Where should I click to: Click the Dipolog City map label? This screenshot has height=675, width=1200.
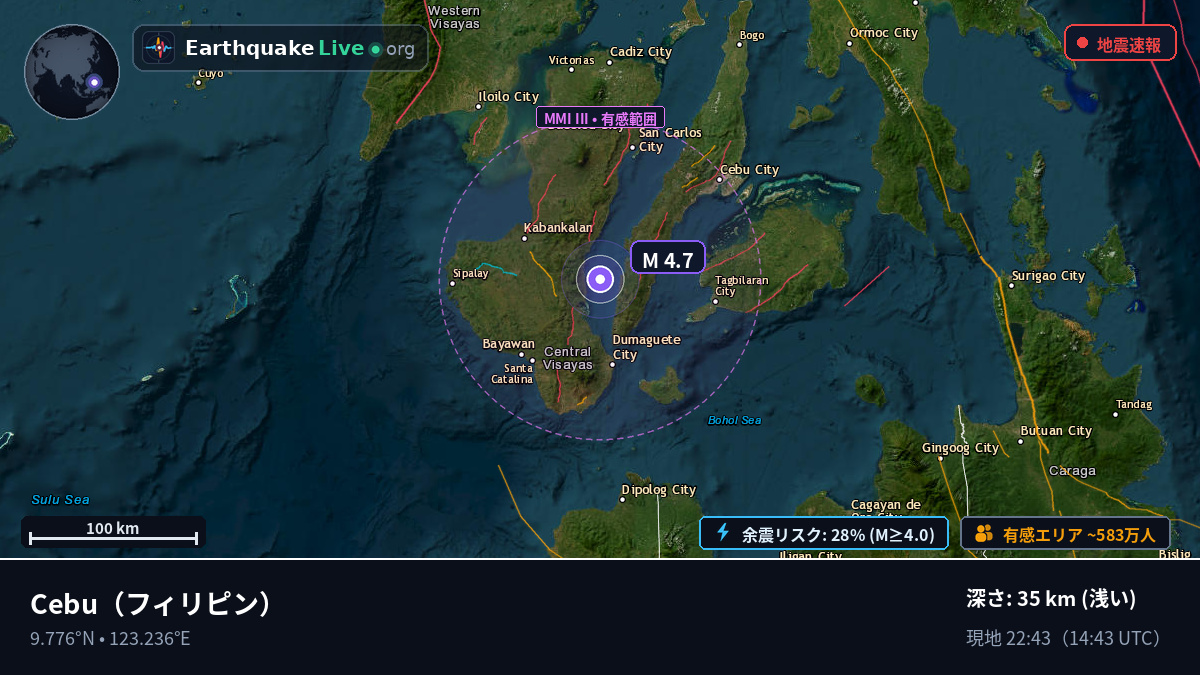pyautogui.click(x=659, y=490)
